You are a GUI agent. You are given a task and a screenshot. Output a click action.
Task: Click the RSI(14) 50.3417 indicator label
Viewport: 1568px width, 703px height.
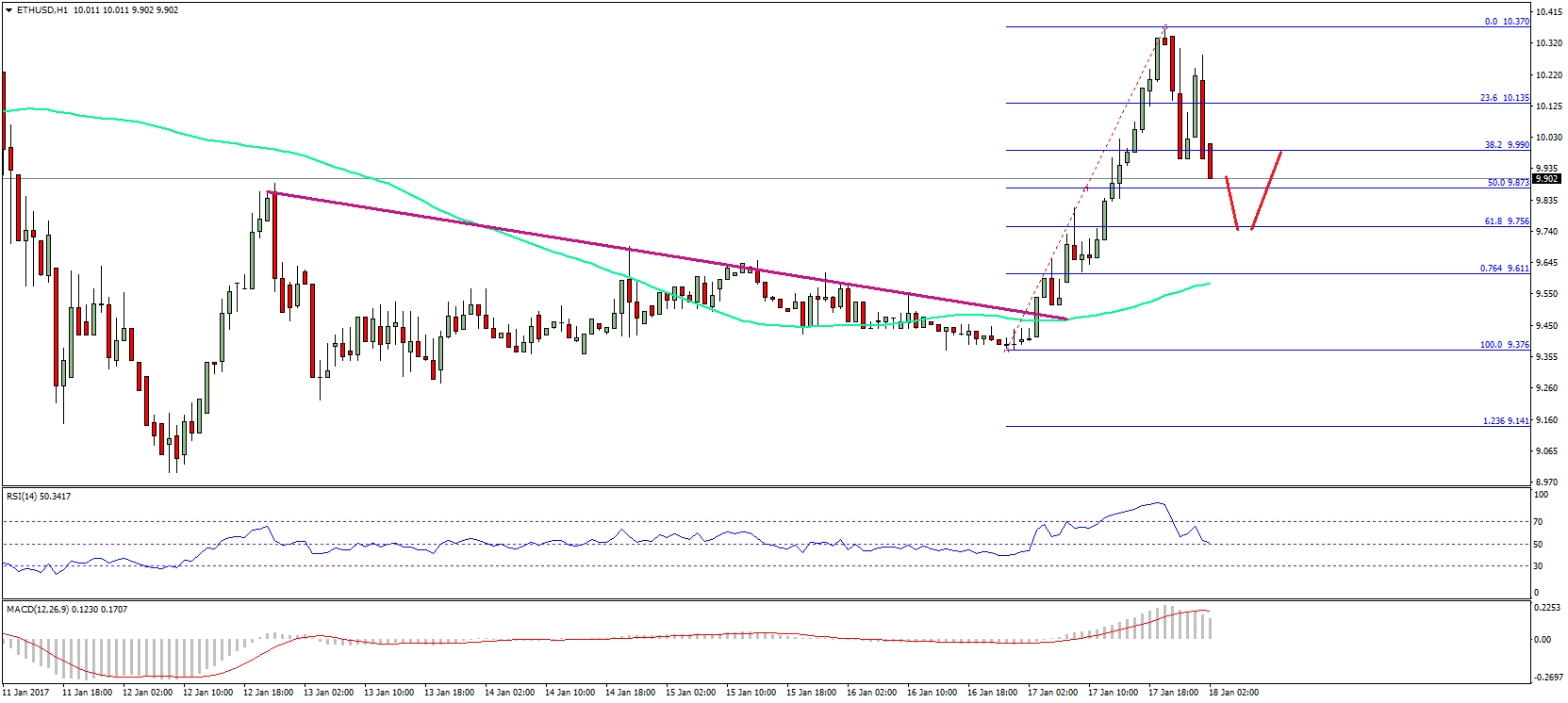point(39,497)
